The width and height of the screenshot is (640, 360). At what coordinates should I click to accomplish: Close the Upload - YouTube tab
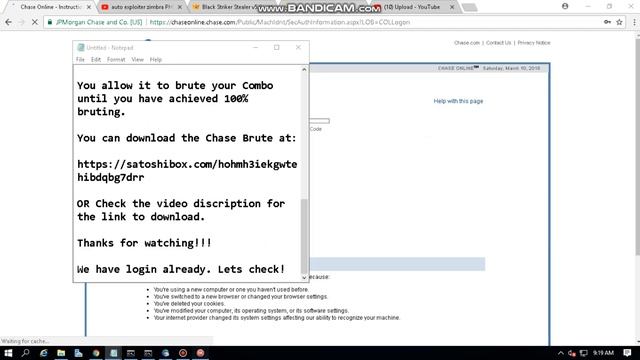tap(452, 7)
